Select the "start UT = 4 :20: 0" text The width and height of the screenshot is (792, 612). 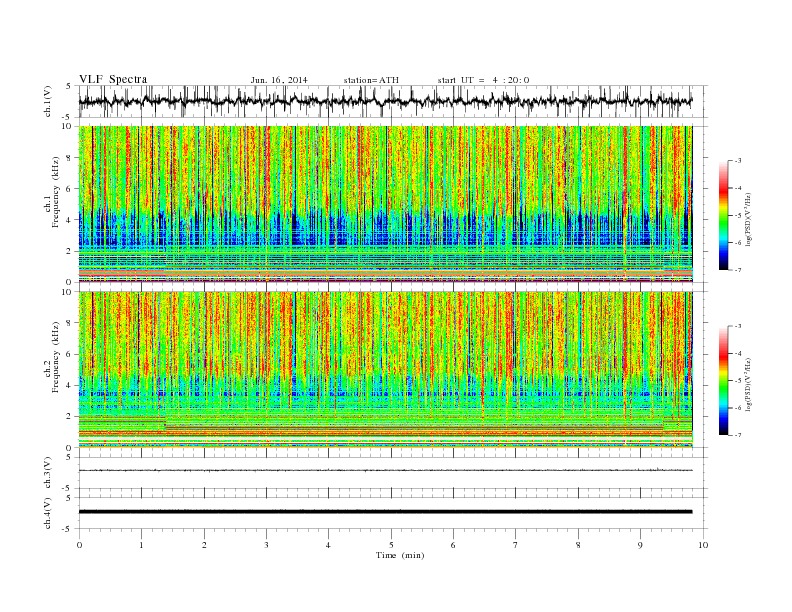(x=483, y=80)
